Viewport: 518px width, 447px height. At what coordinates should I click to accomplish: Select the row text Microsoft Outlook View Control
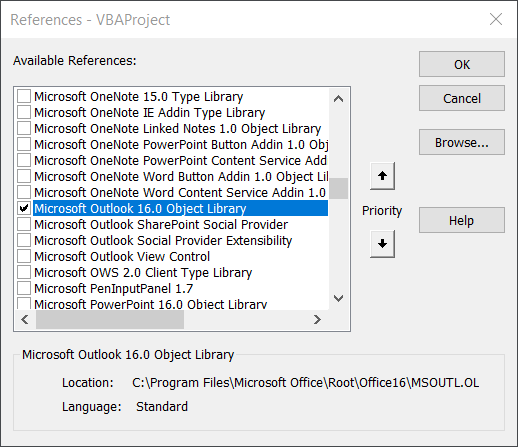[x=122, y=257]
